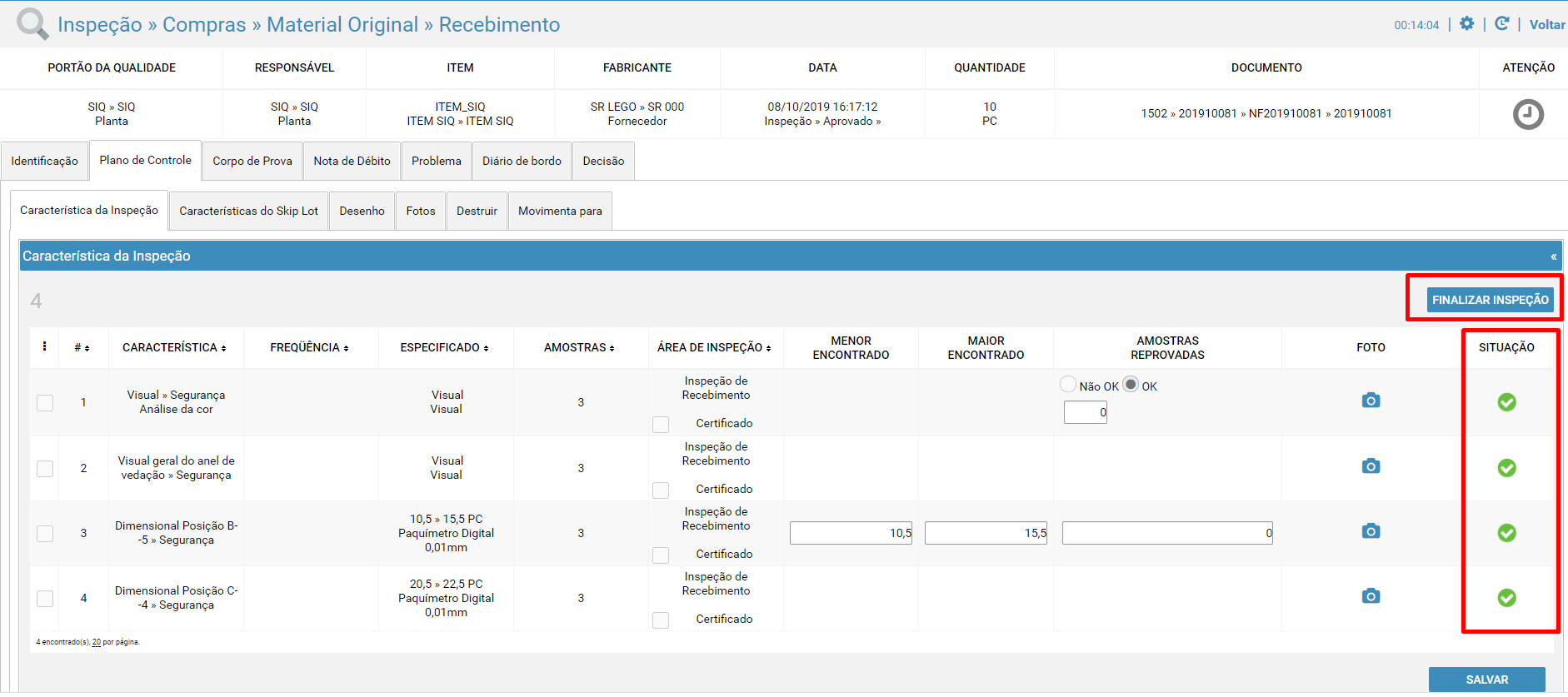Sort by ESPECIFICADO column header
This screenshot has width=1568, height=697.
[444, 347]
